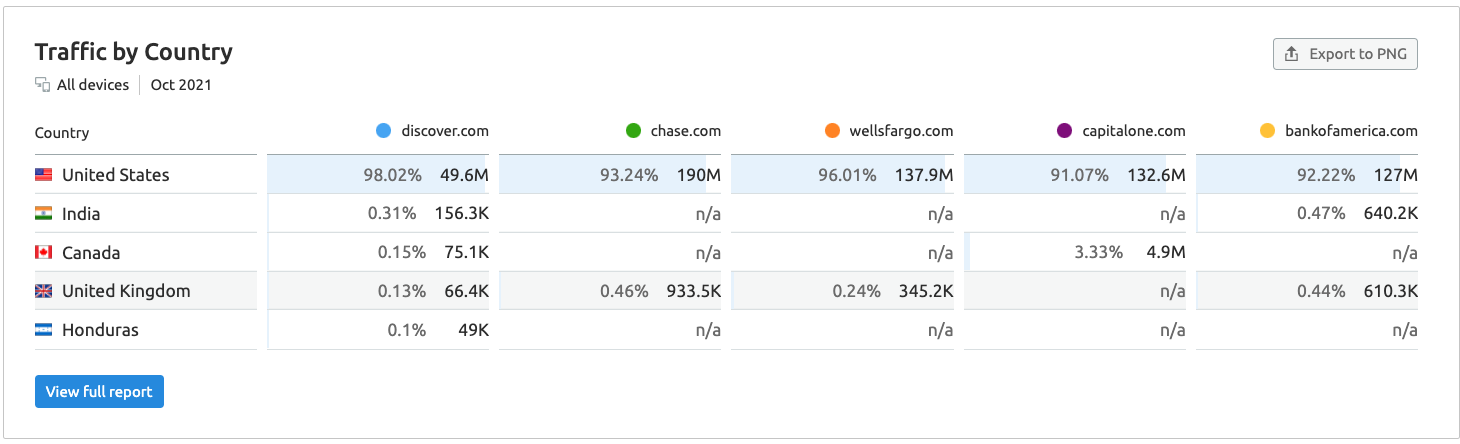Select the United States row label
Viewport: 1460px width, 444px height.
[116, 175]
